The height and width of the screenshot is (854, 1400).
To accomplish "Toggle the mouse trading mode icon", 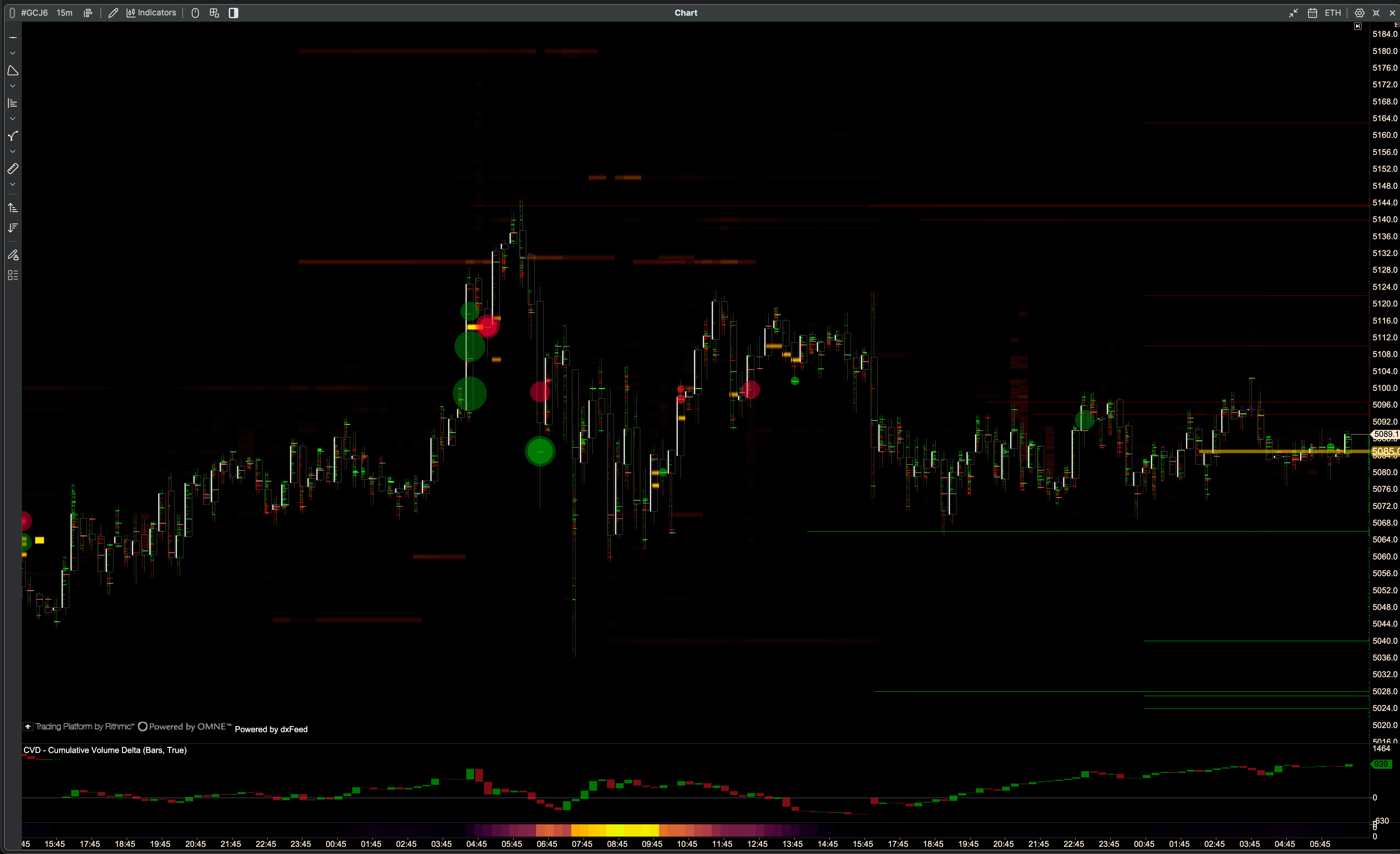I will pyautogui.click(x=195, y=13).
